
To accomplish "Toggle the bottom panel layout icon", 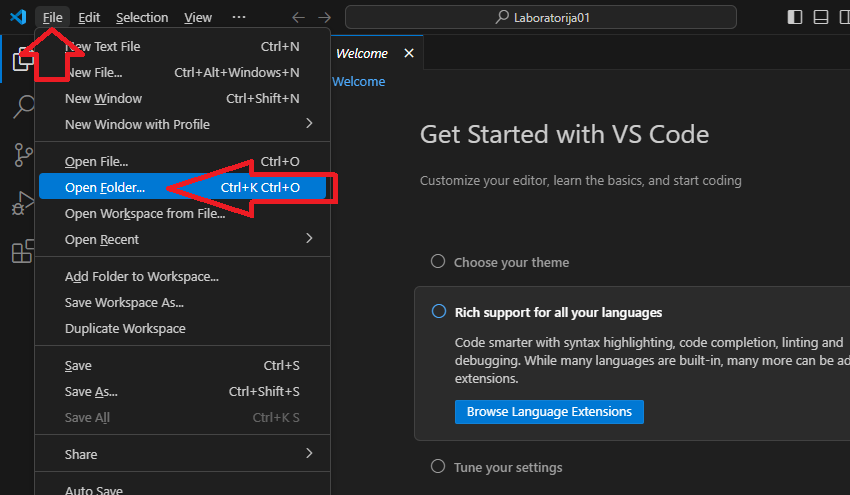I will (821, 17).
